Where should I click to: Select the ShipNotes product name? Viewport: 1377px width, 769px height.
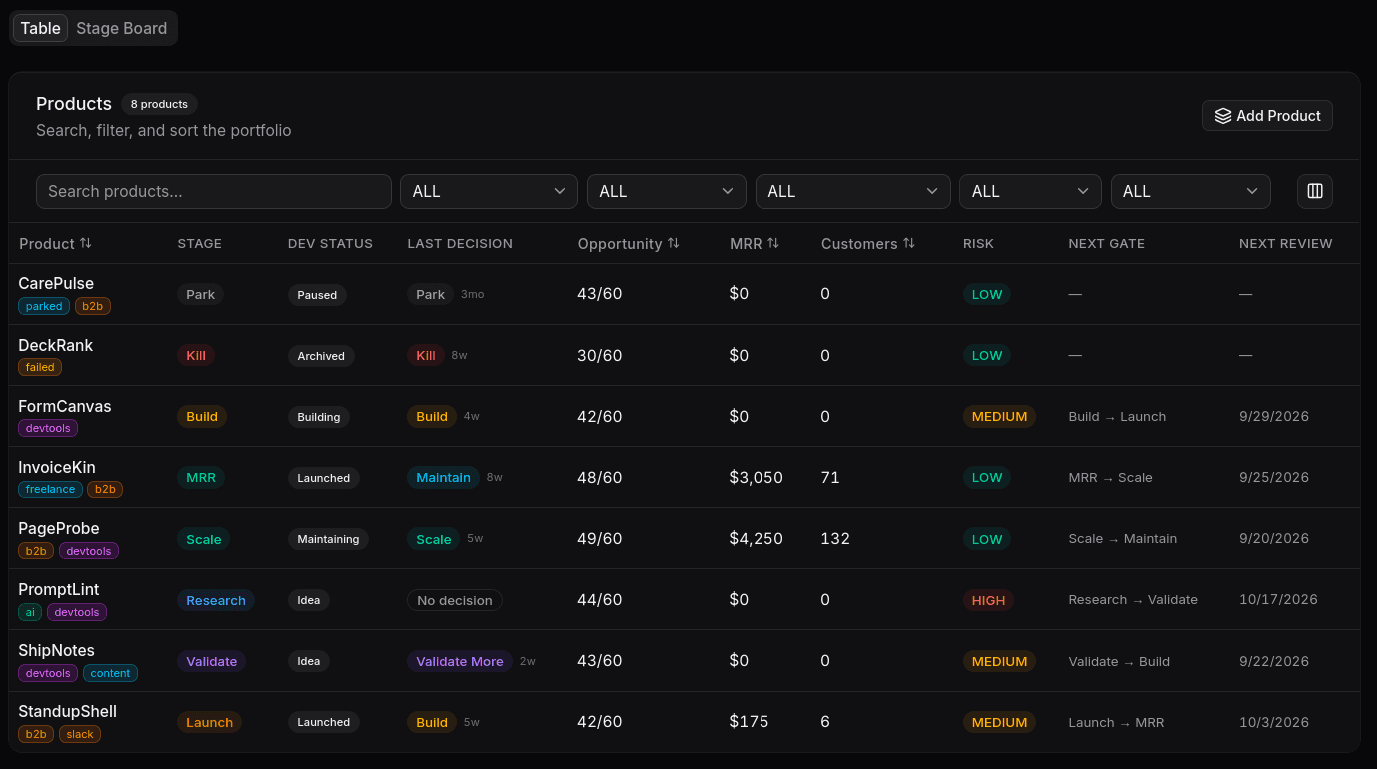(56, 650)
